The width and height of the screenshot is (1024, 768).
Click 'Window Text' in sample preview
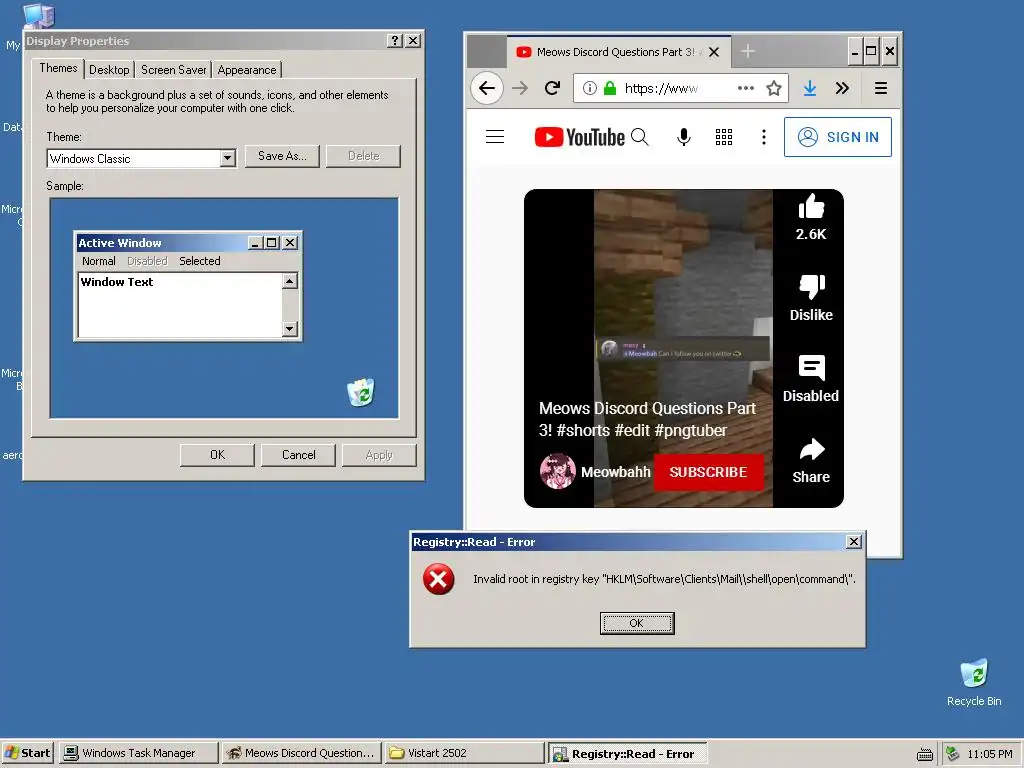tap(117, 282)
